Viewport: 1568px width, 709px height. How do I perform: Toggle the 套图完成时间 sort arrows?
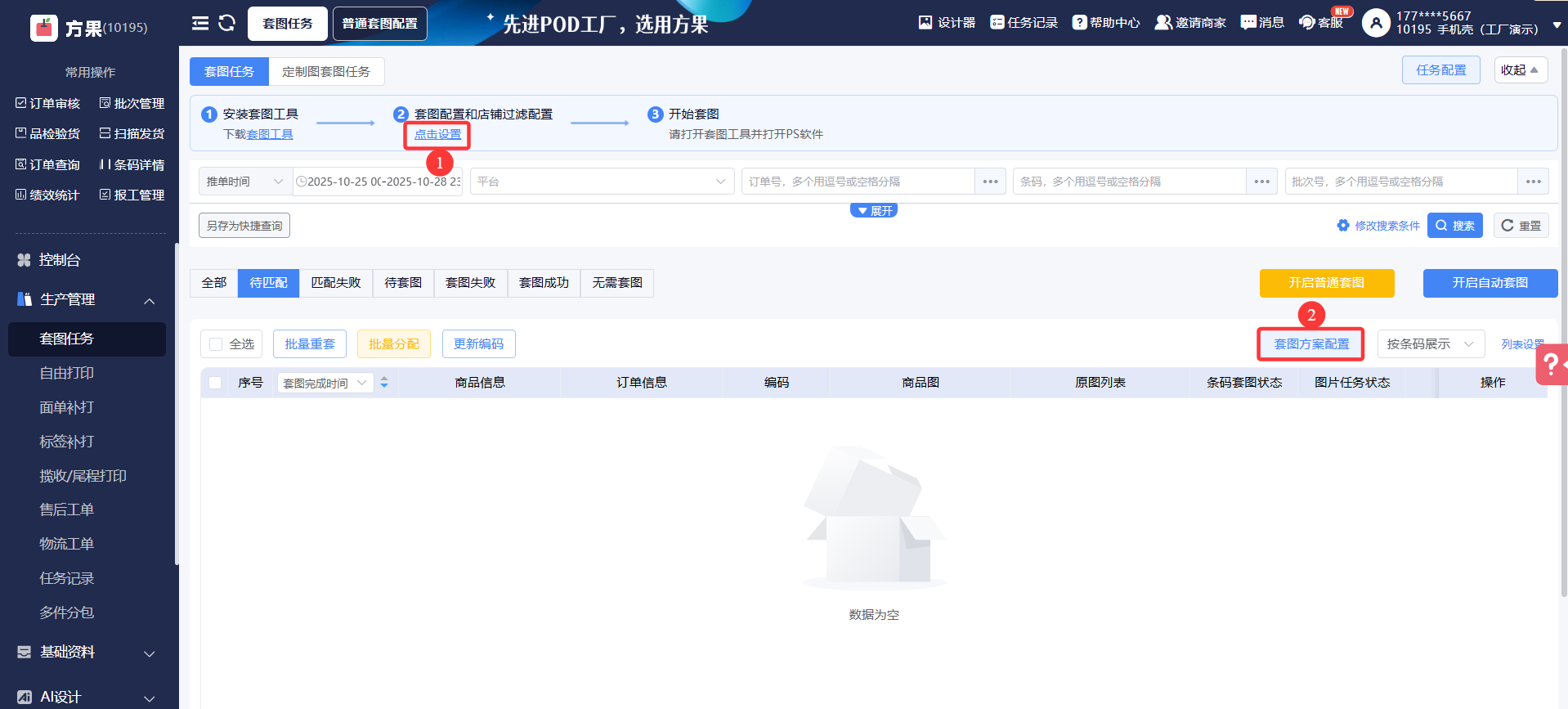(384, 383)
